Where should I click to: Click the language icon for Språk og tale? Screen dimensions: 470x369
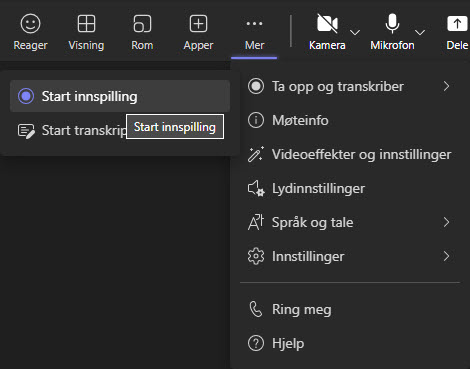point(256,222)
